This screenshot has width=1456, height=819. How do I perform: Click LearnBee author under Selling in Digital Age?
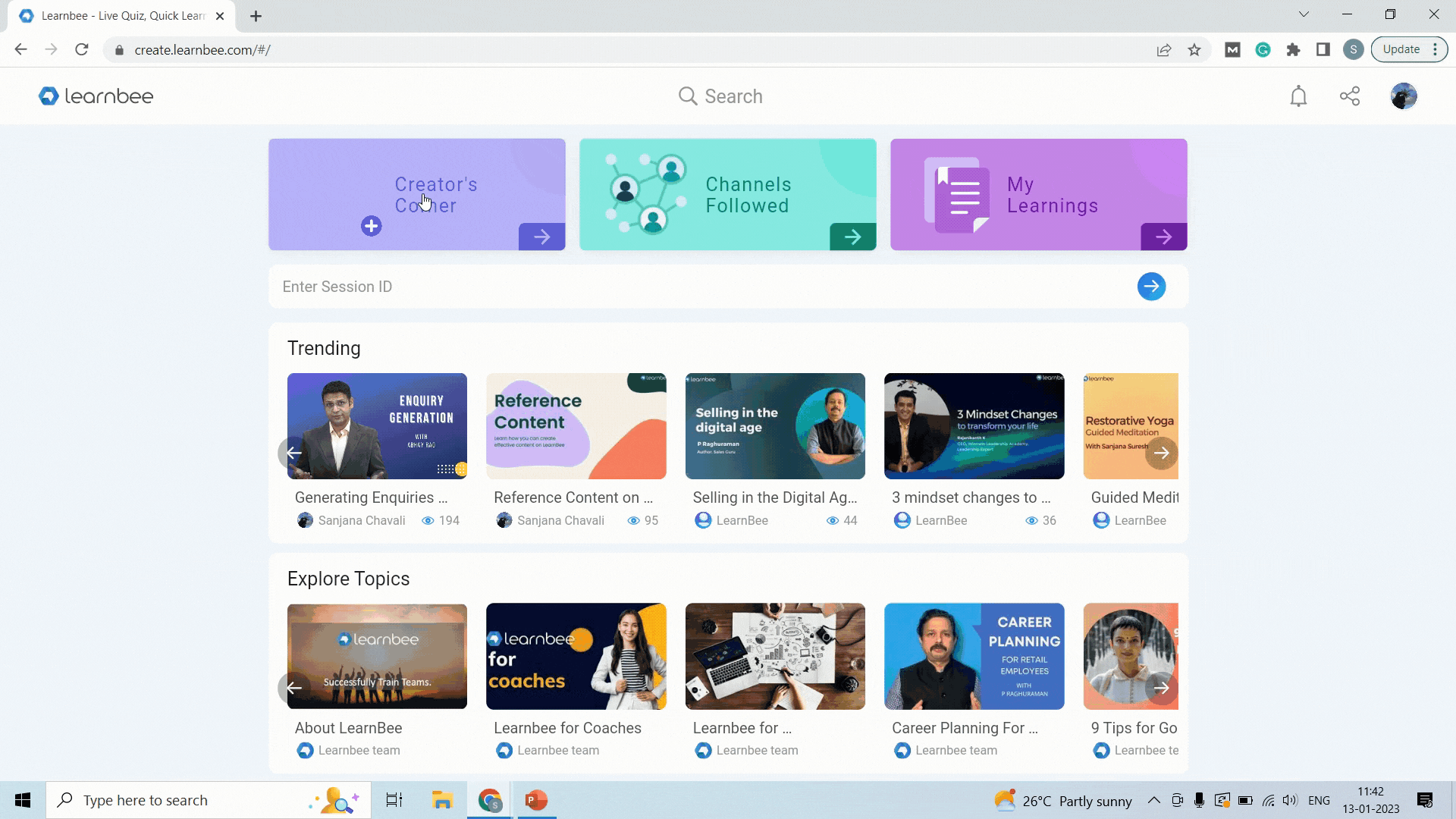click(742, 520)
